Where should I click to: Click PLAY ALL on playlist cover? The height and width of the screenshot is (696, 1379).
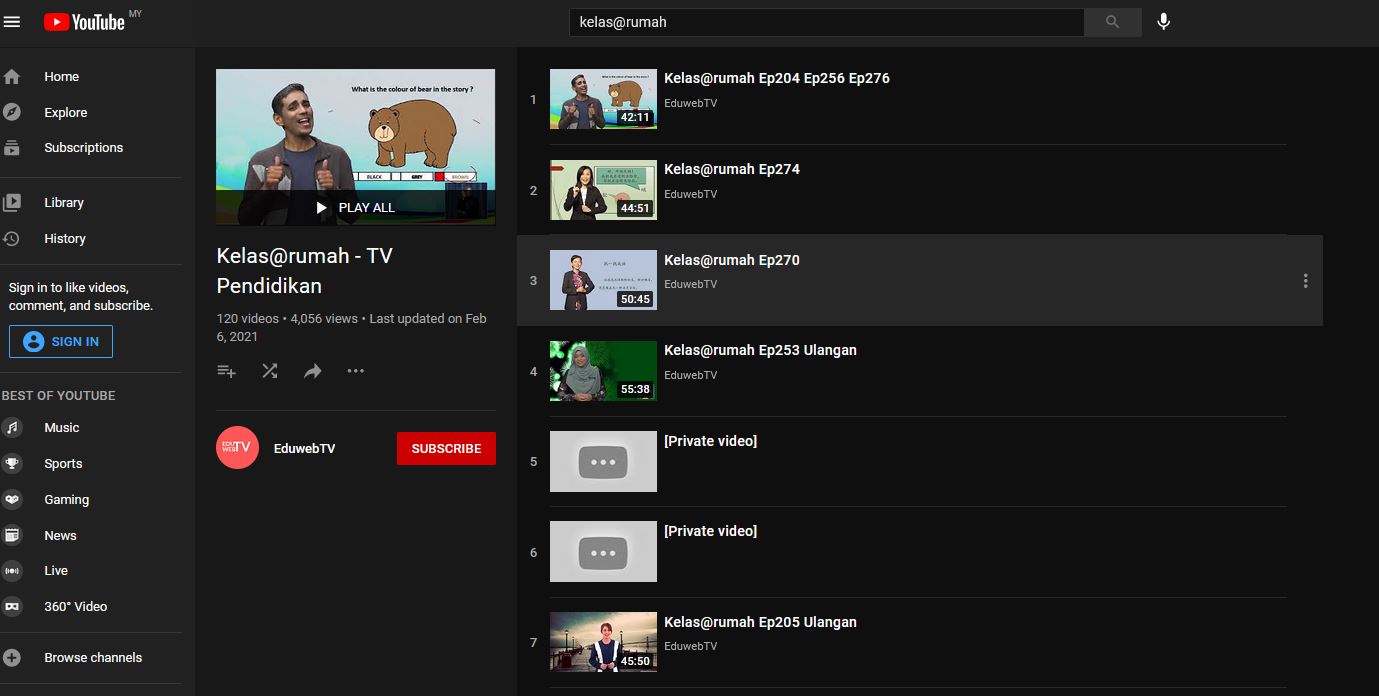(355, 208)
